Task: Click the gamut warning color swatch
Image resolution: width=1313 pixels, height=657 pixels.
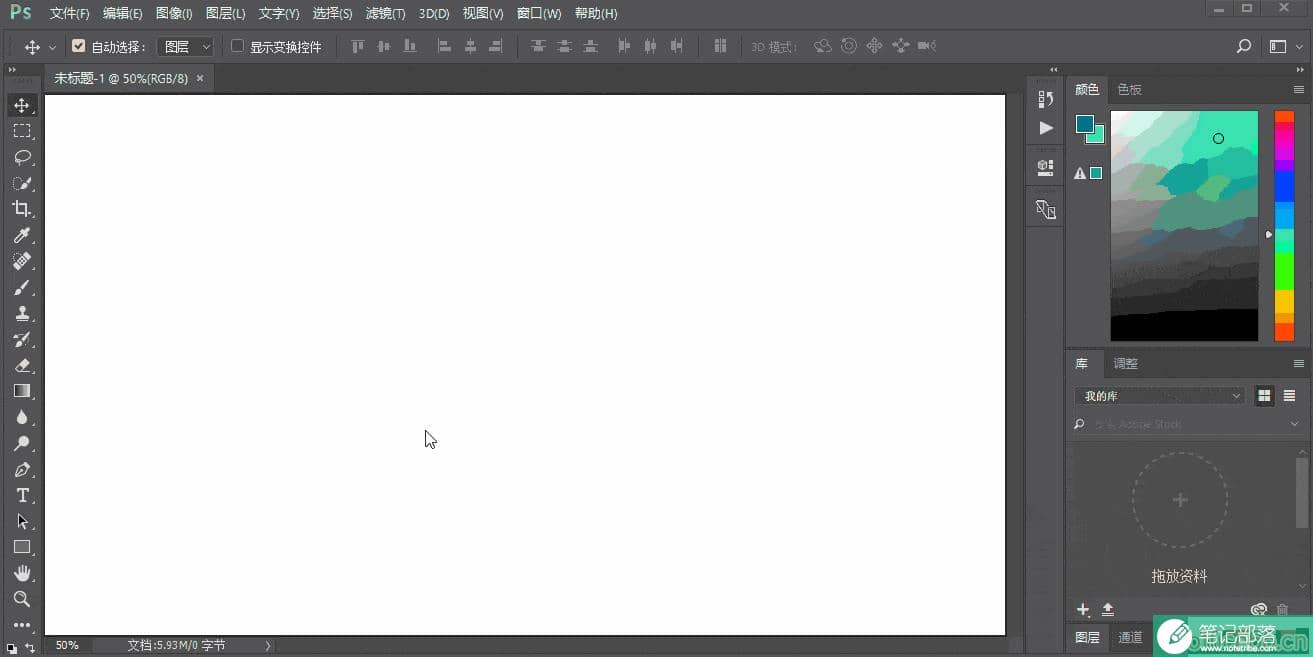Action: coord(1096,173)
